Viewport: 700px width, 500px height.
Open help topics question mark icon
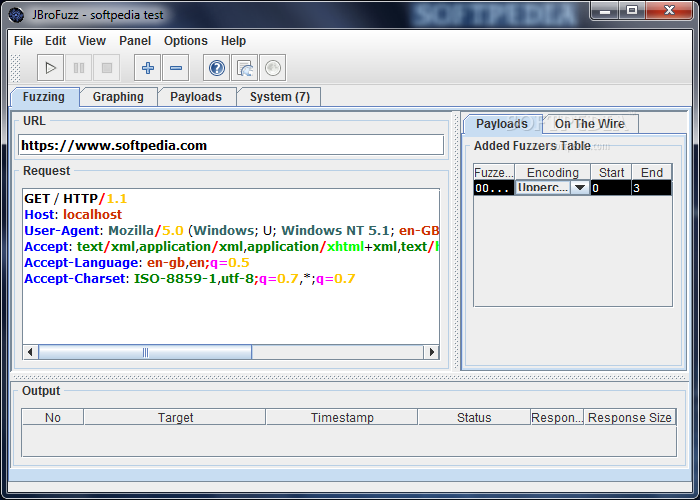pyautogui.click(x=217, y=68)
